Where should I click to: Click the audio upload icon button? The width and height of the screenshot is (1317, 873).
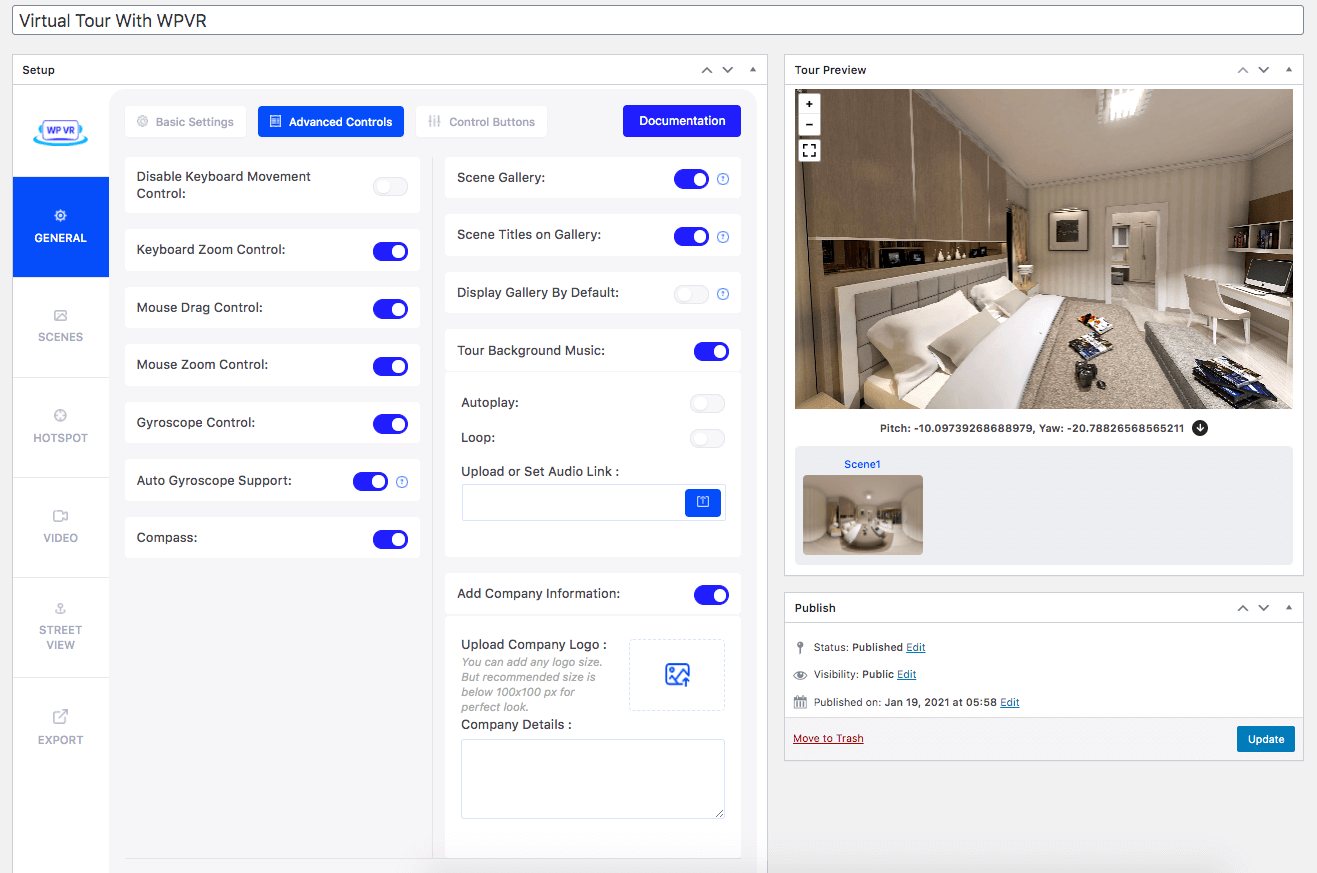pos(702,502)
